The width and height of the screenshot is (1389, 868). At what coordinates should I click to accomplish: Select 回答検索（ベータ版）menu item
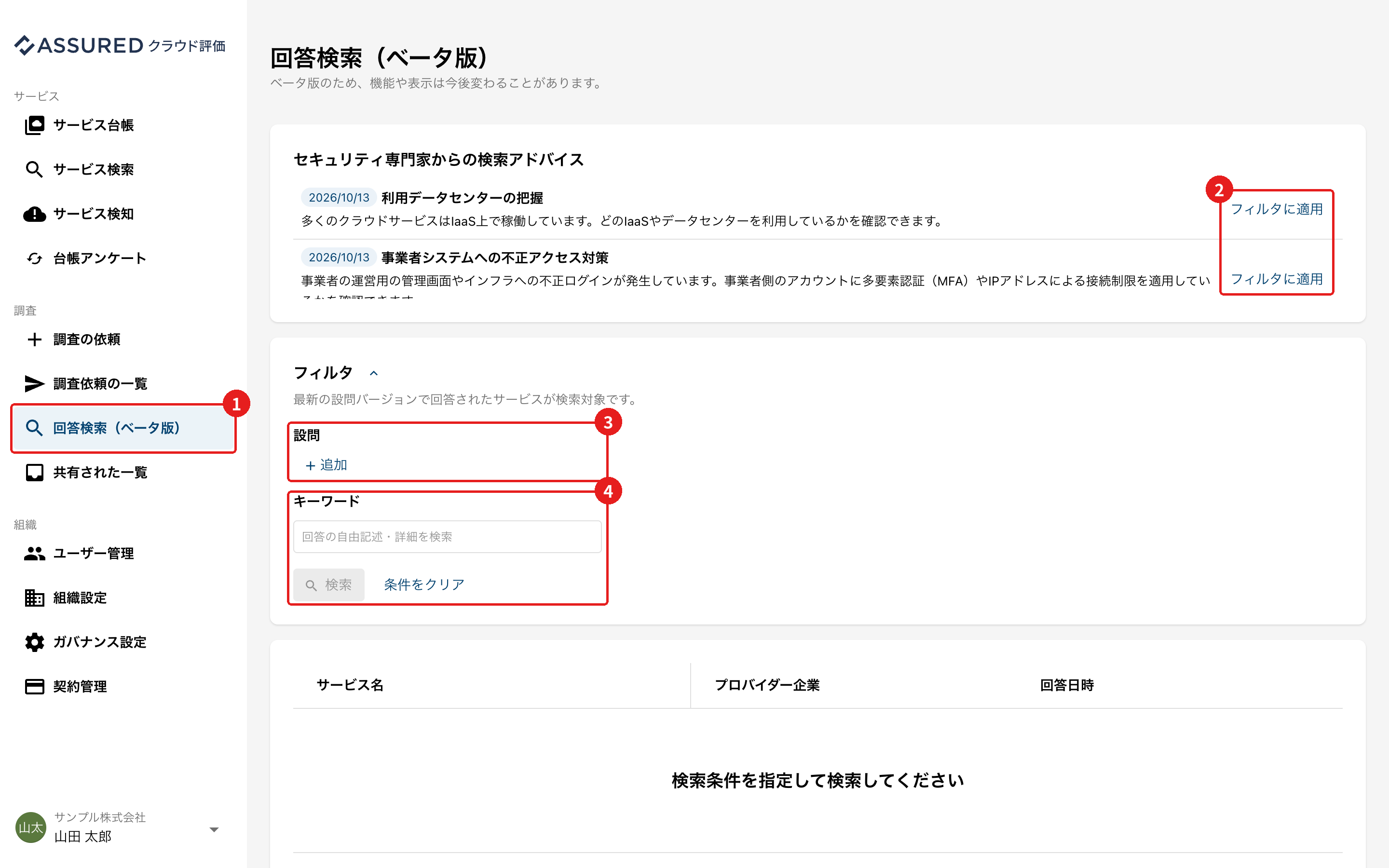point(123,428)
